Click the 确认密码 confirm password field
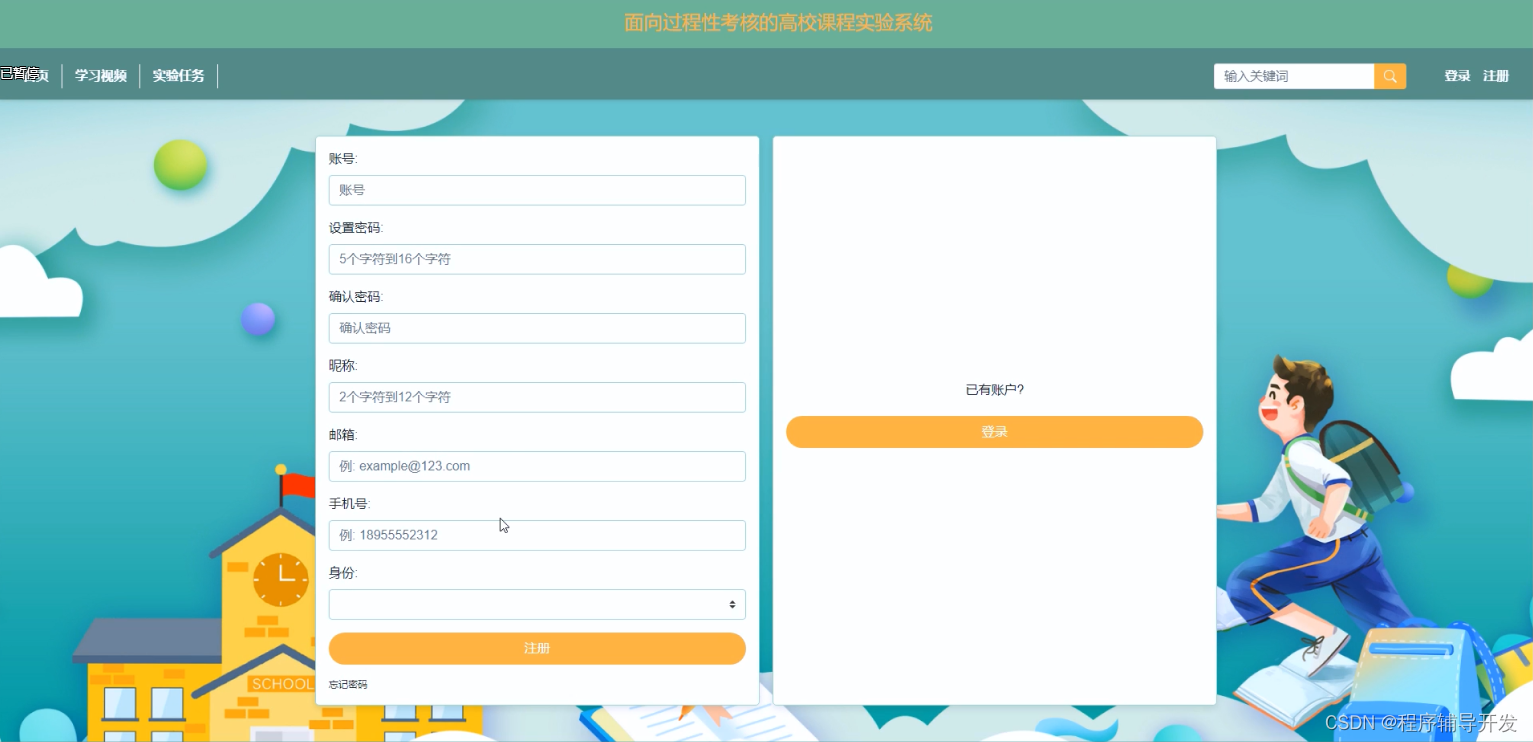The height and width of the screenshot is (742, 1533). coord(537,328)
